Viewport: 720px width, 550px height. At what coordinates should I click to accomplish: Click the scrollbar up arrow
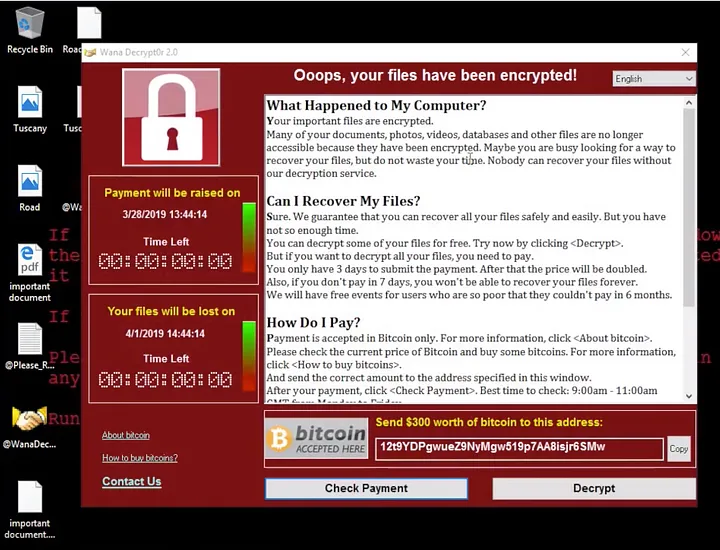pos(689,103)
